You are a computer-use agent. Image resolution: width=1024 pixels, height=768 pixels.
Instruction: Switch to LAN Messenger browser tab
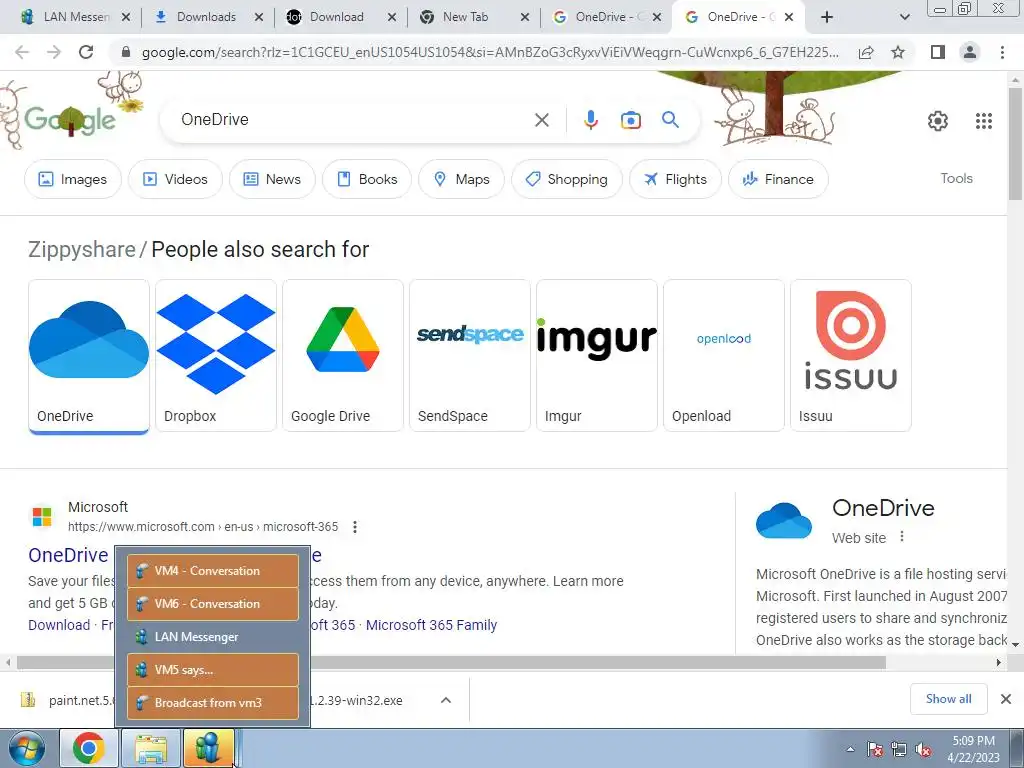(x=74, y=17)
